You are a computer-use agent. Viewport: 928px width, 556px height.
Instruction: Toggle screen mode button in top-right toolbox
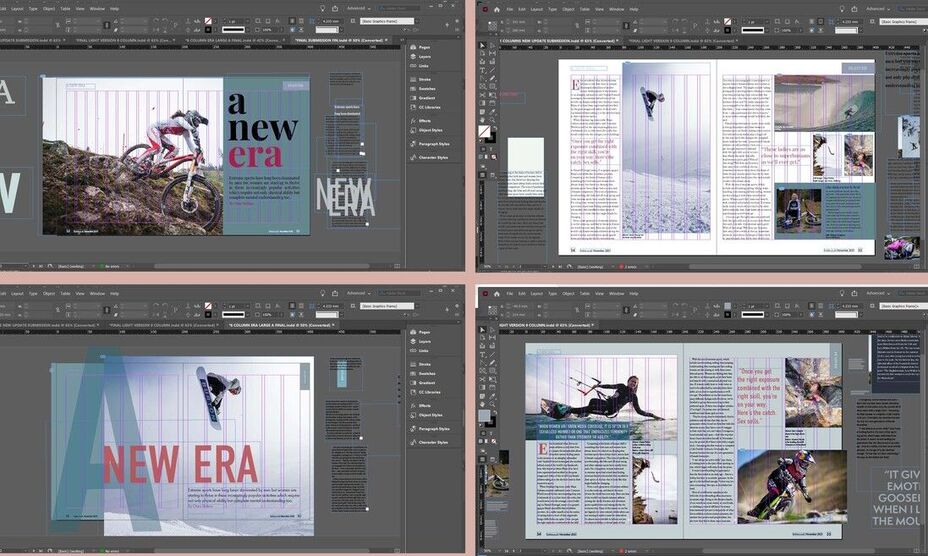point(482,175)
